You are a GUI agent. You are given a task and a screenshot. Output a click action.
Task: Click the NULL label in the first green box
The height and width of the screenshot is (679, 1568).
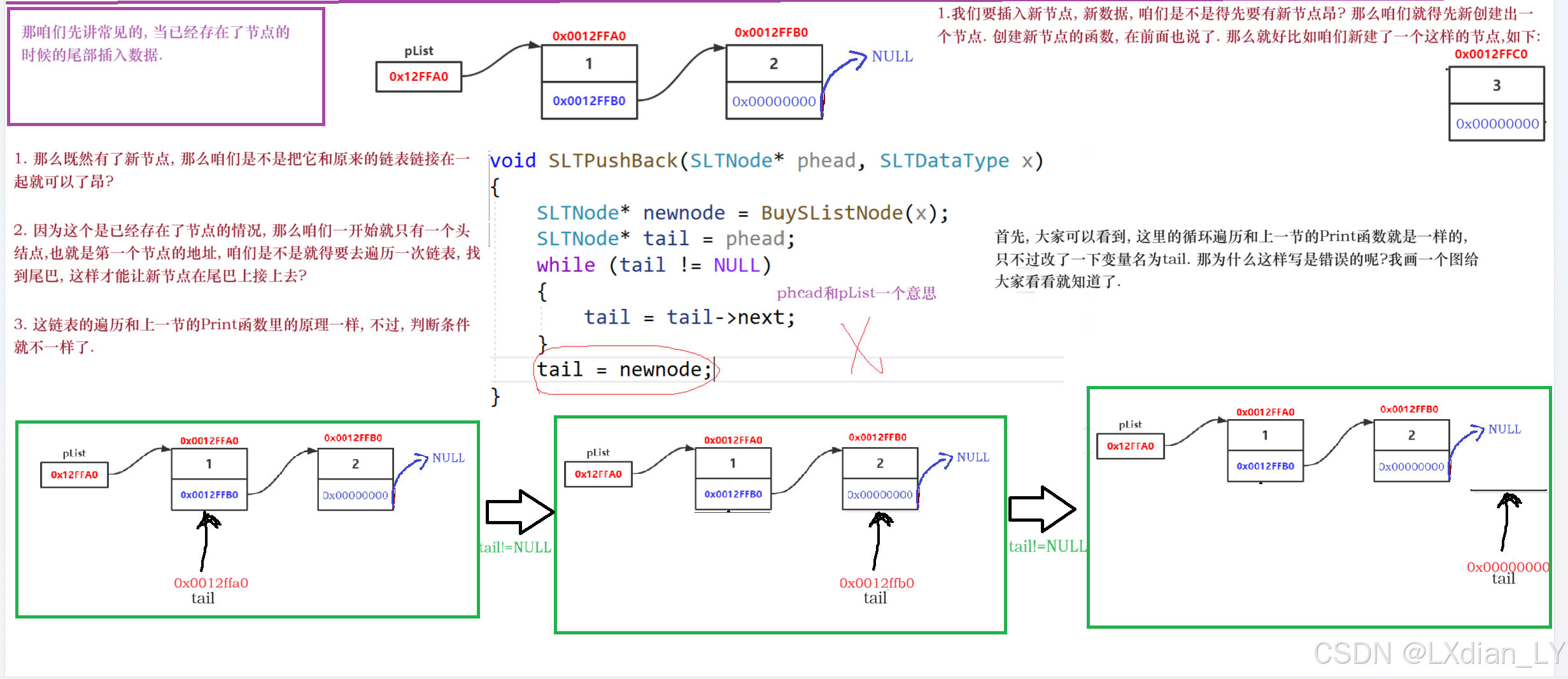coord(448,458)
